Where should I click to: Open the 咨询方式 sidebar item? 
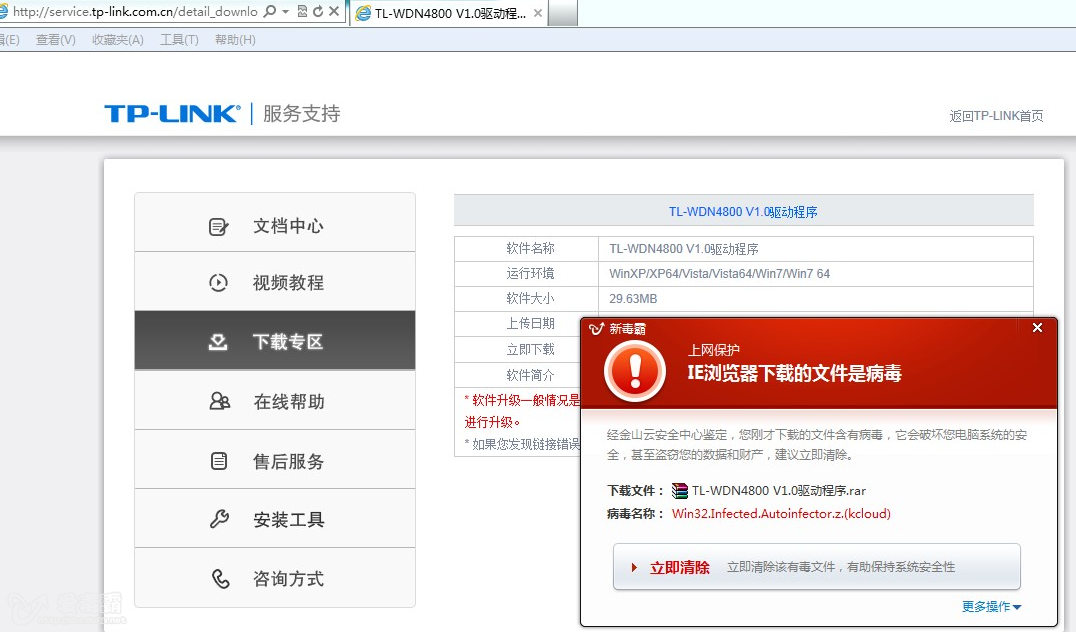coord(275,578)
